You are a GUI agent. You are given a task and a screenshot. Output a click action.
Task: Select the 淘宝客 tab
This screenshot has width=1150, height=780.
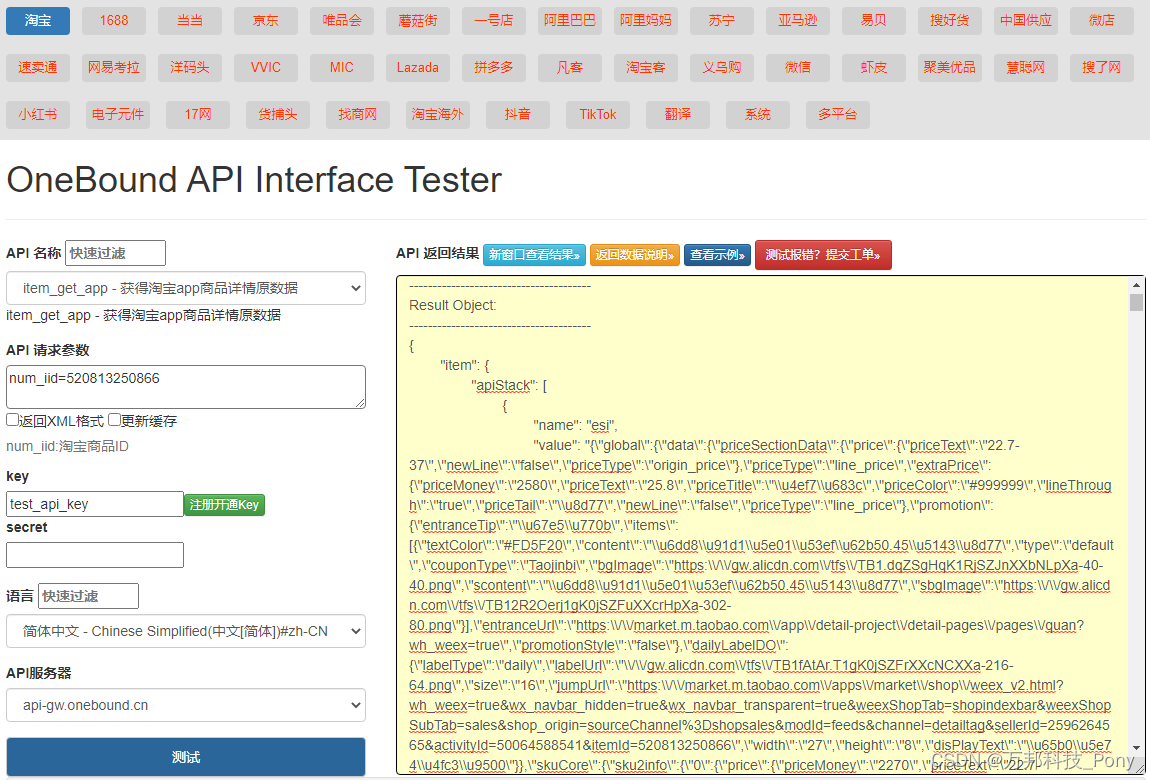645,67
